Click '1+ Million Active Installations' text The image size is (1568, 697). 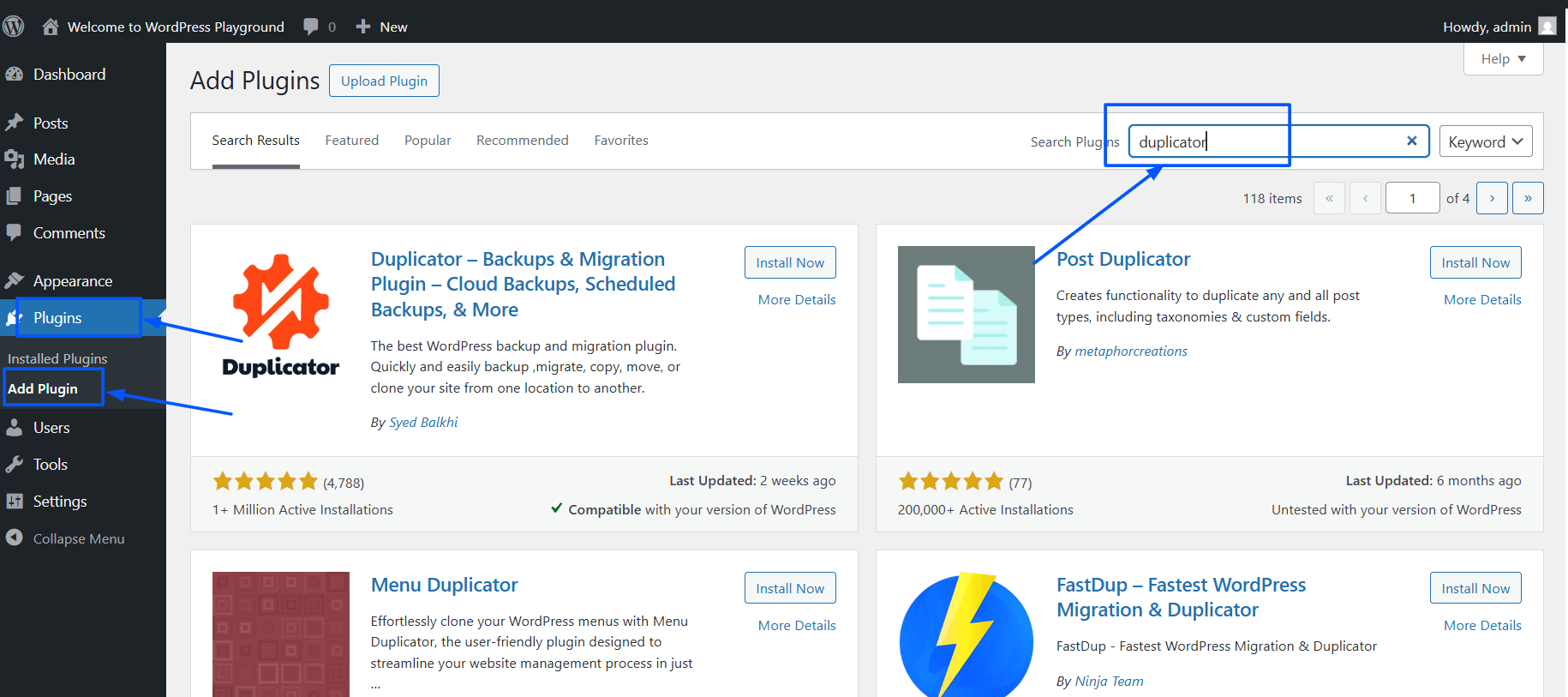coord(302,509)
